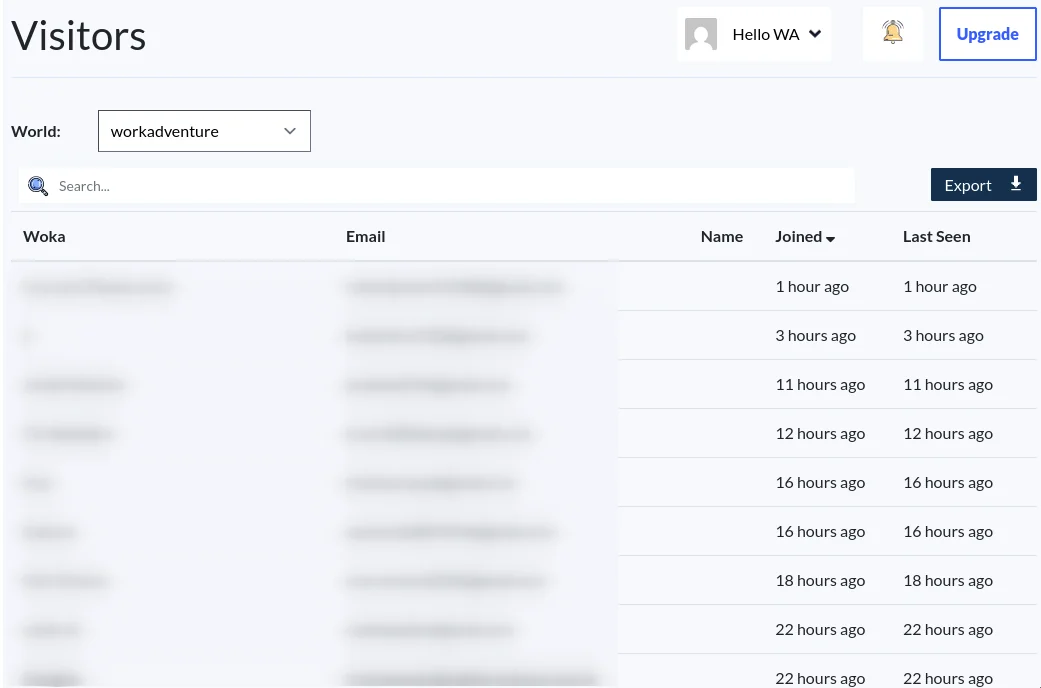1041x688 pixels.
Task: Click Joined cell reading 11 hours ago
Action: (820, 385)
